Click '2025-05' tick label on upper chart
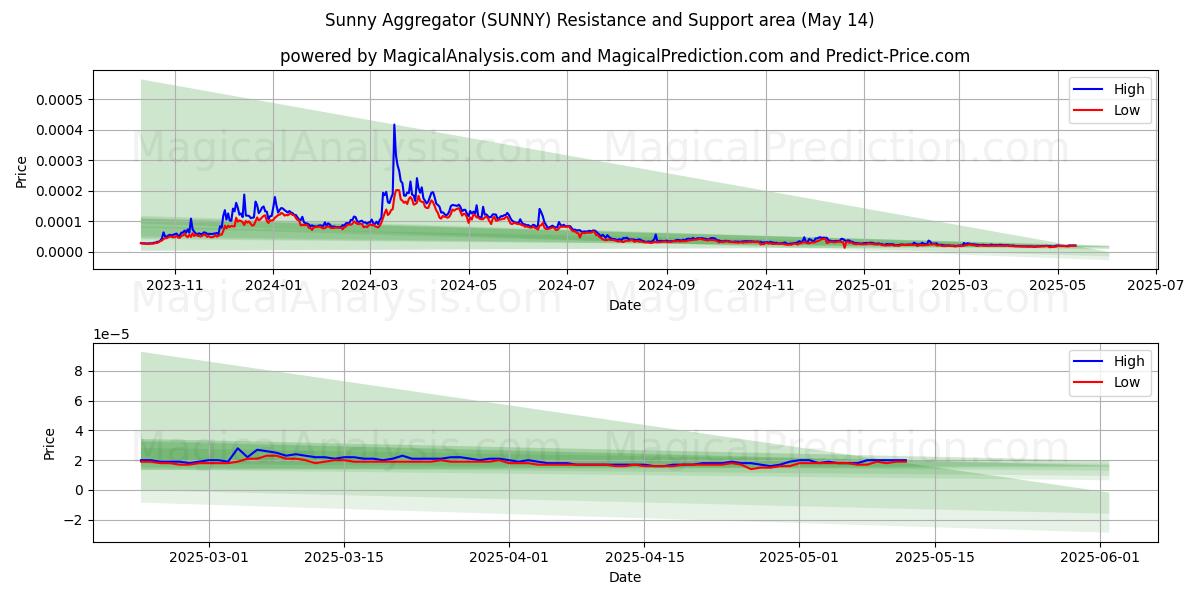 pyautogui.click(x=1058, y=285)
